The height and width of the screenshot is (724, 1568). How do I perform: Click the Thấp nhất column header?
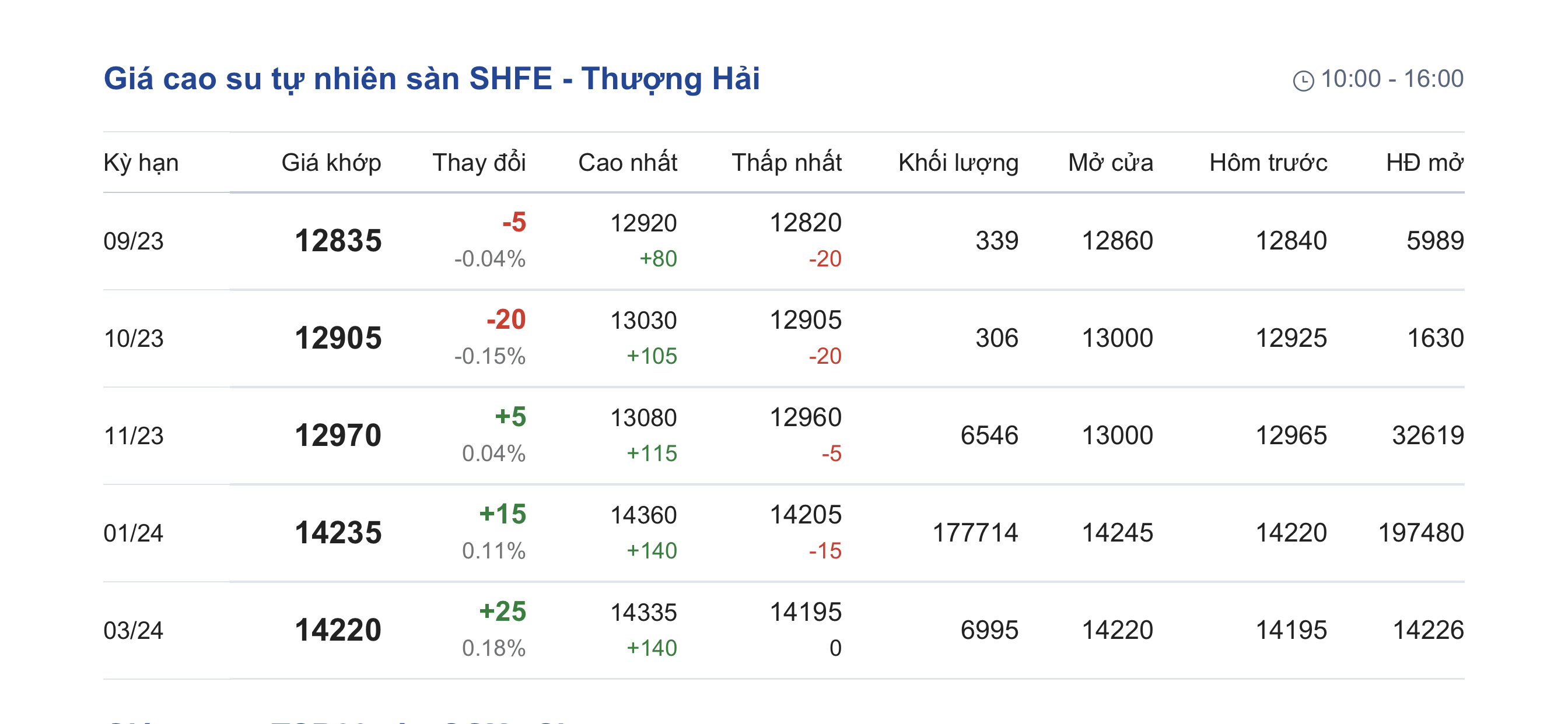[x=786, y=163]
